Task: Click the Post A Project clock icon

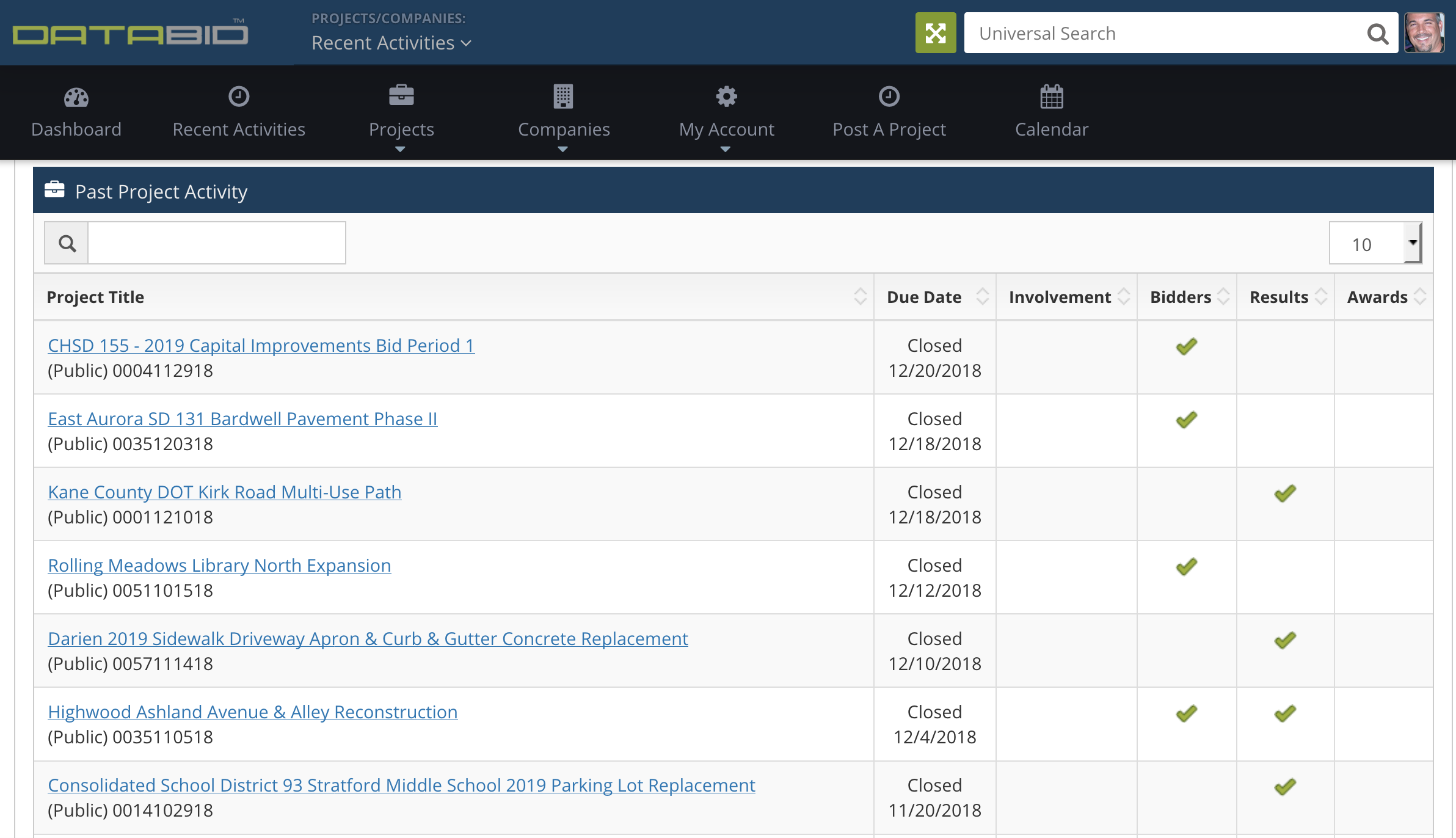Action: coord(889,96)
